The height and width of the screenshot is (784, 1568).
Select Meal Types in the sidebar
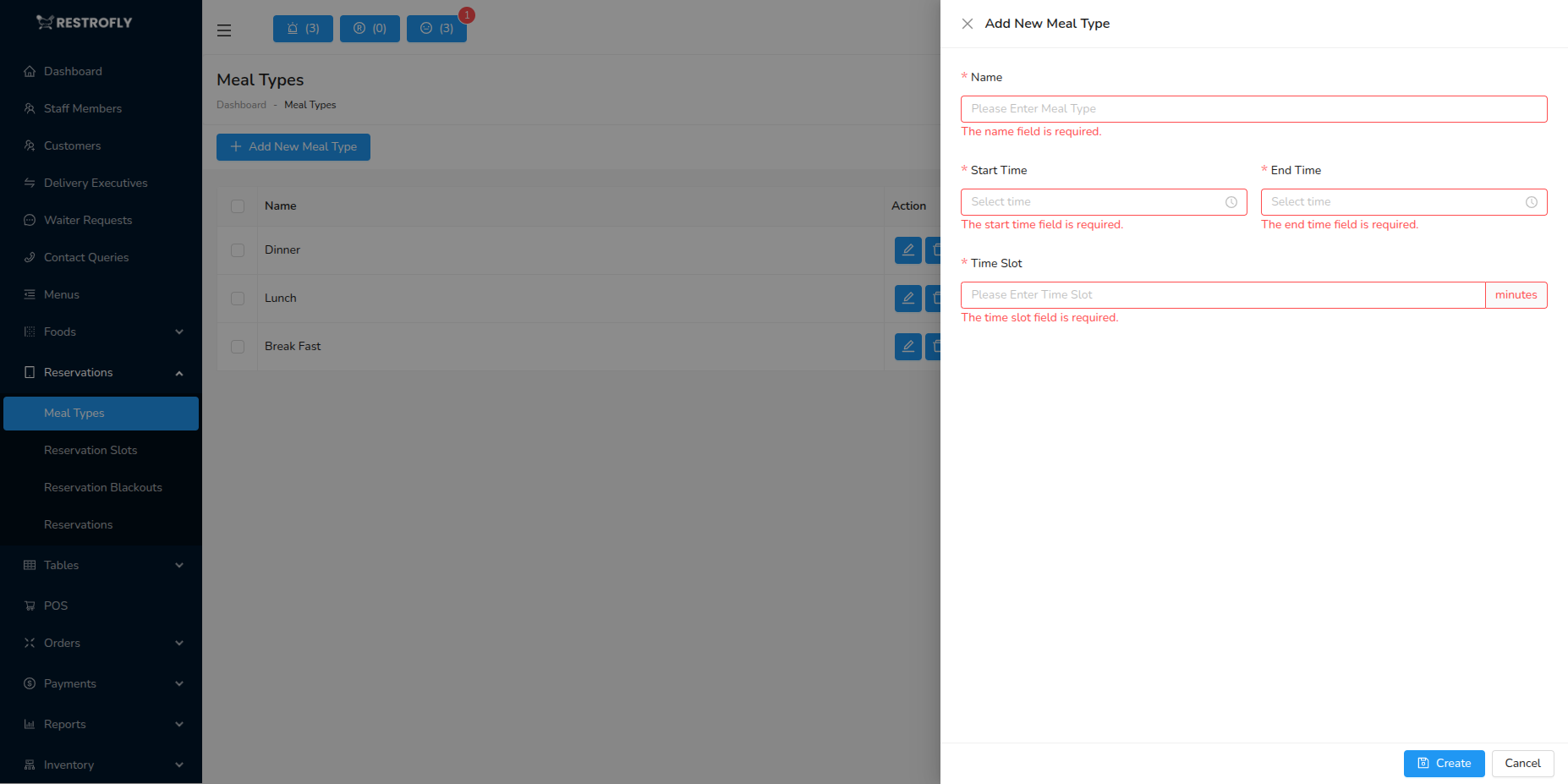tap(74, 414)
